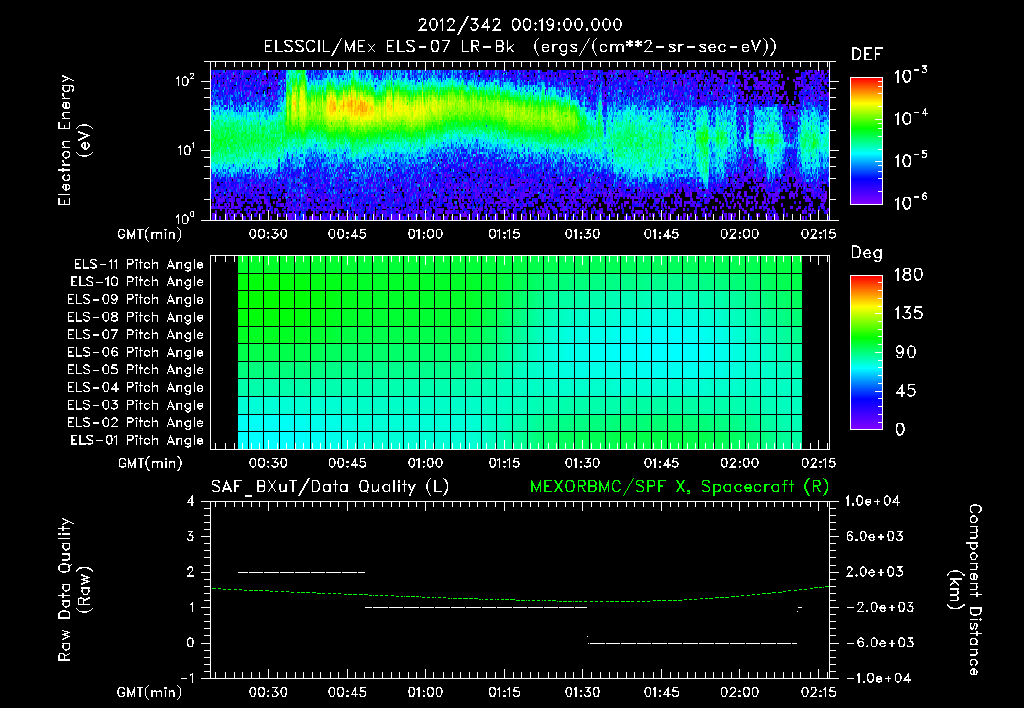
Task: Click the 10^-6 value on the DEF scale
Action: pos(910,202)
